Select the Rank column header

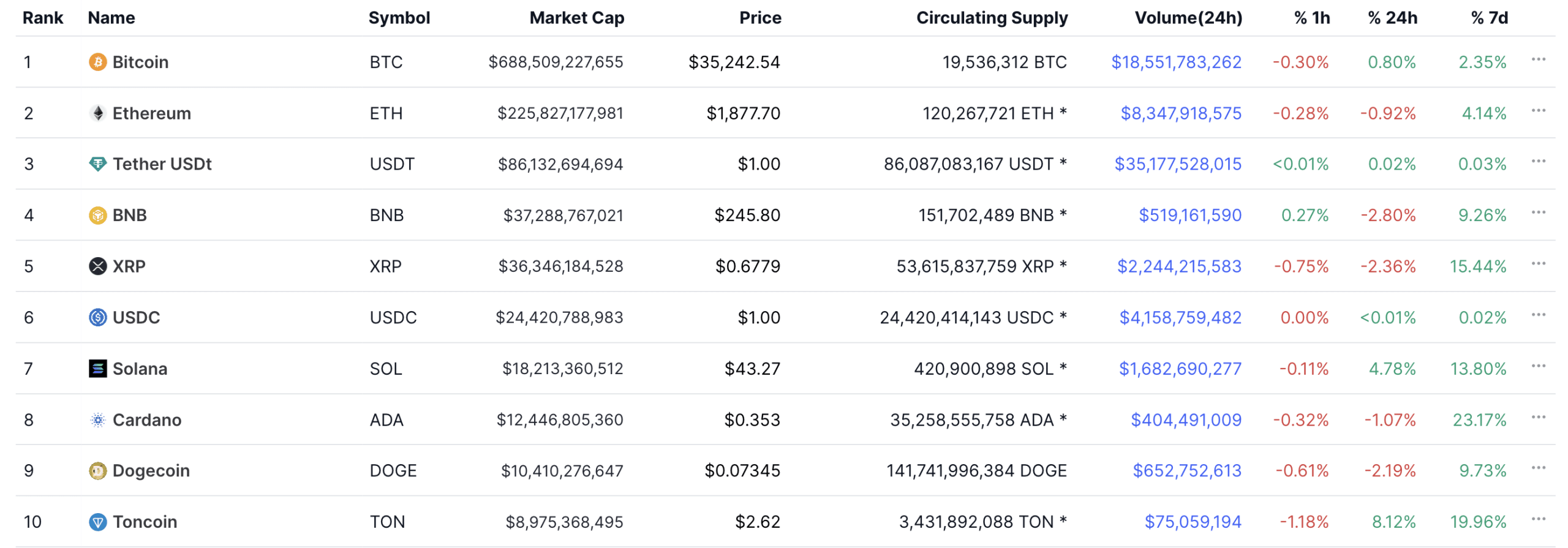pyautogui.click(x=42, y=18)
